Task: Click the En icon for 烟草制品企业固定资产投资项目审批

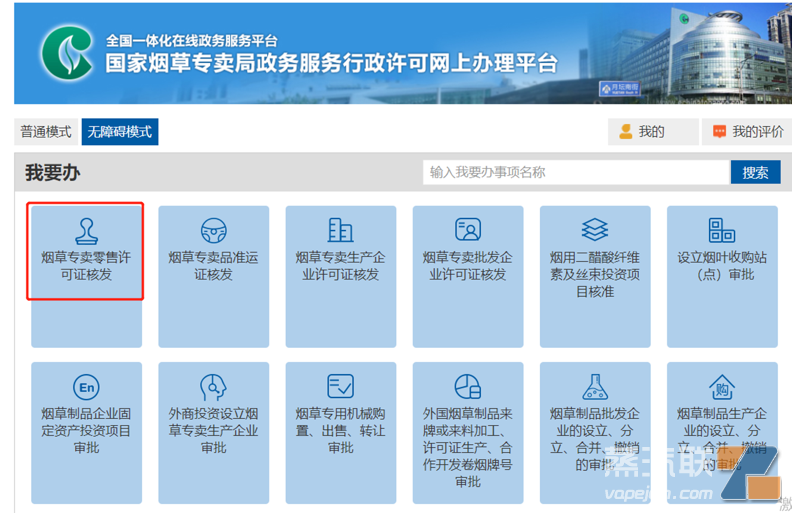Action: coord(86,387)
